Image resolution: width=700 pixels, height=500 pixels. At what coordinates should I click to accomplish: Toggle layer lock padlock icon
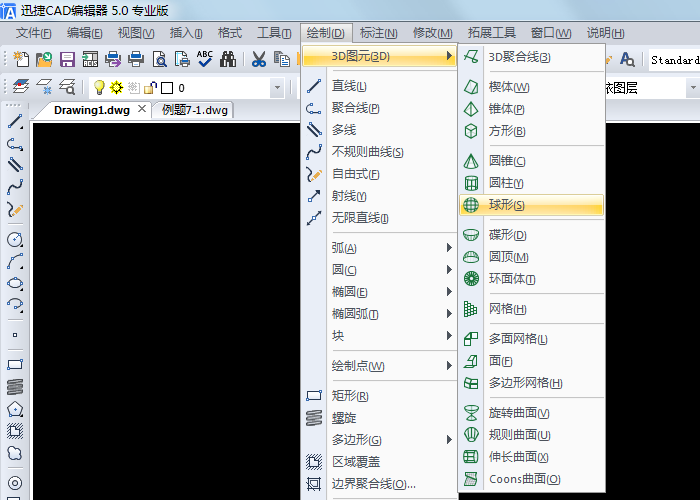150,88
